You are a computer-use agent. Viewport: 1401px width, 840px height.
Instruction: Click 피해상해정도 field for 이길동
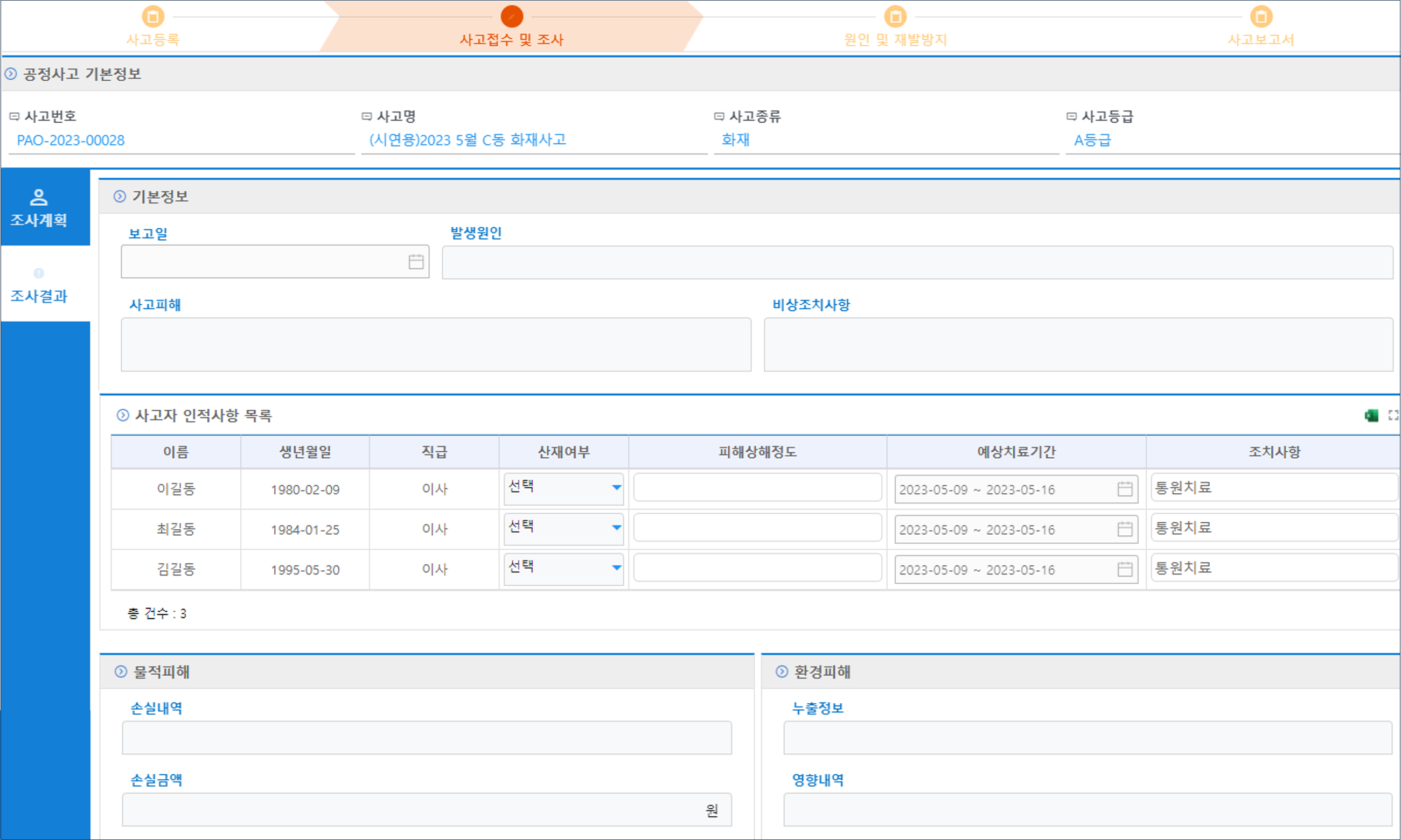pos(757,487)
